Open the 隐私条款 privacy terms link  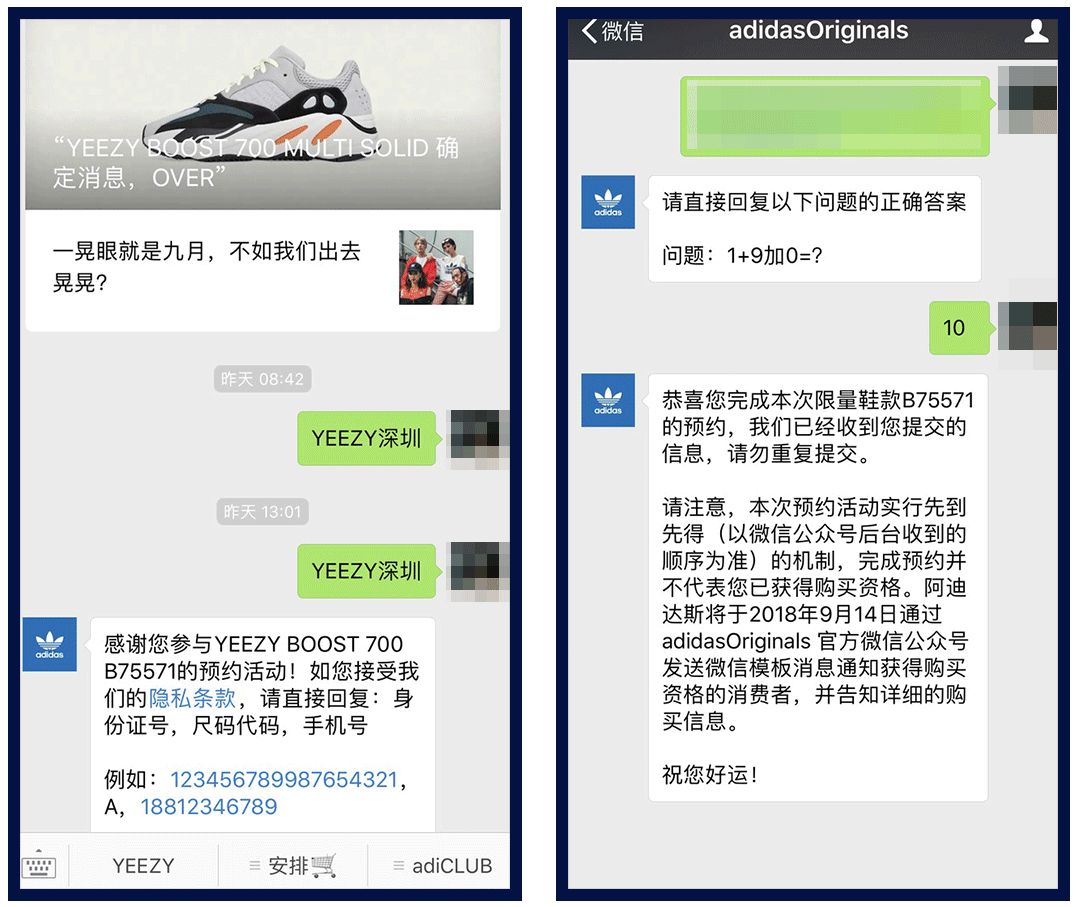(x=192, y=698)
